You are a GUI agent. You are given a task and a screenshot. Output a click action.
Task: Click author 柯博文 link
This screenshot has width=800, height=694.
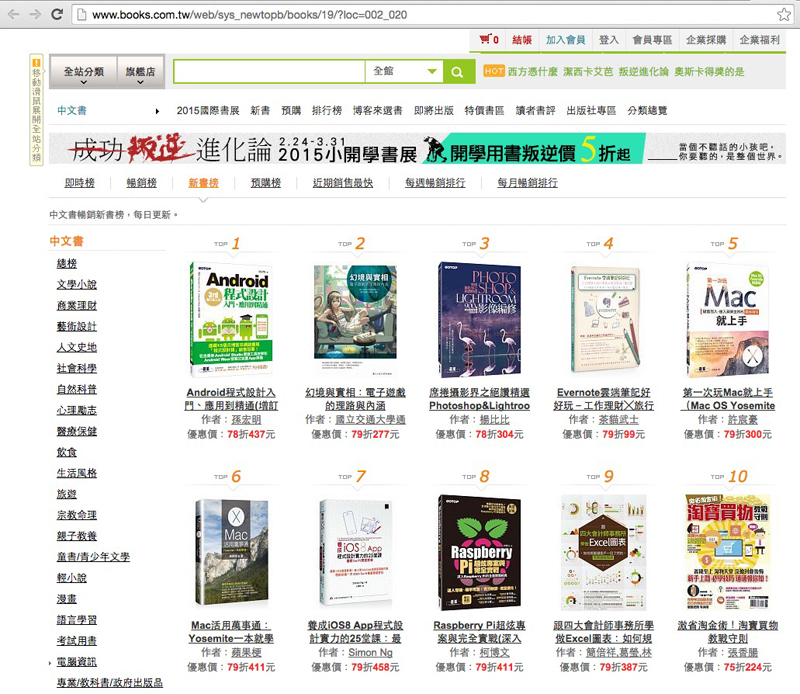(494, 652)
